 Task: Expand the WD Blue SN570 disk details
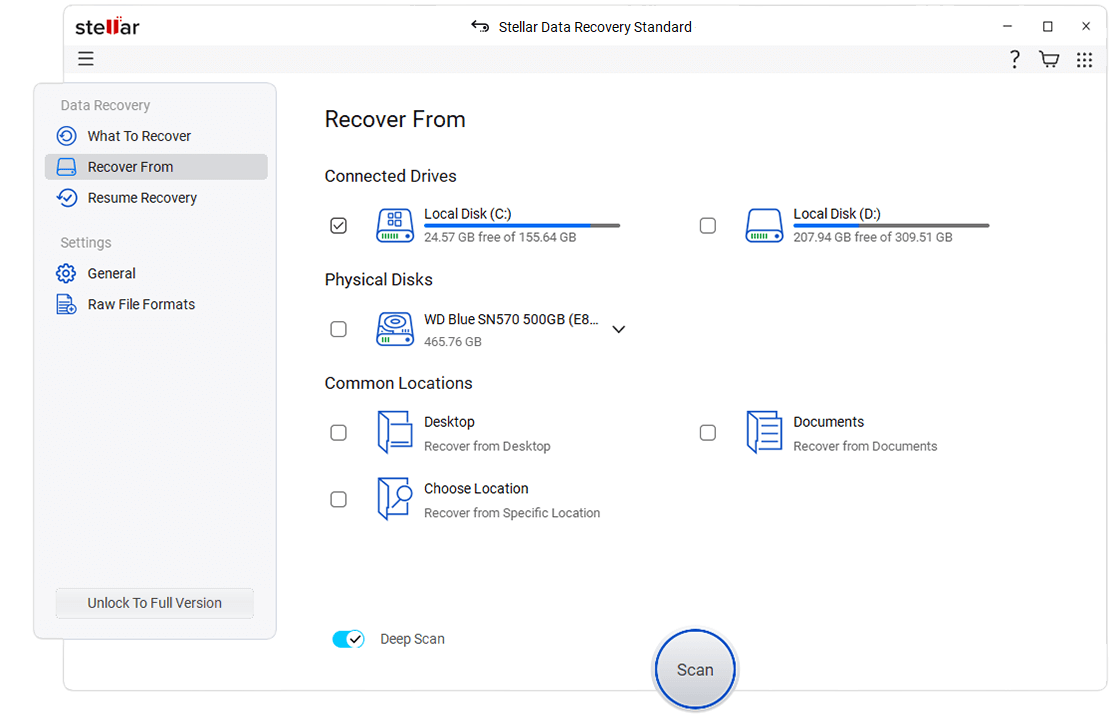click(x=619, y=328)
